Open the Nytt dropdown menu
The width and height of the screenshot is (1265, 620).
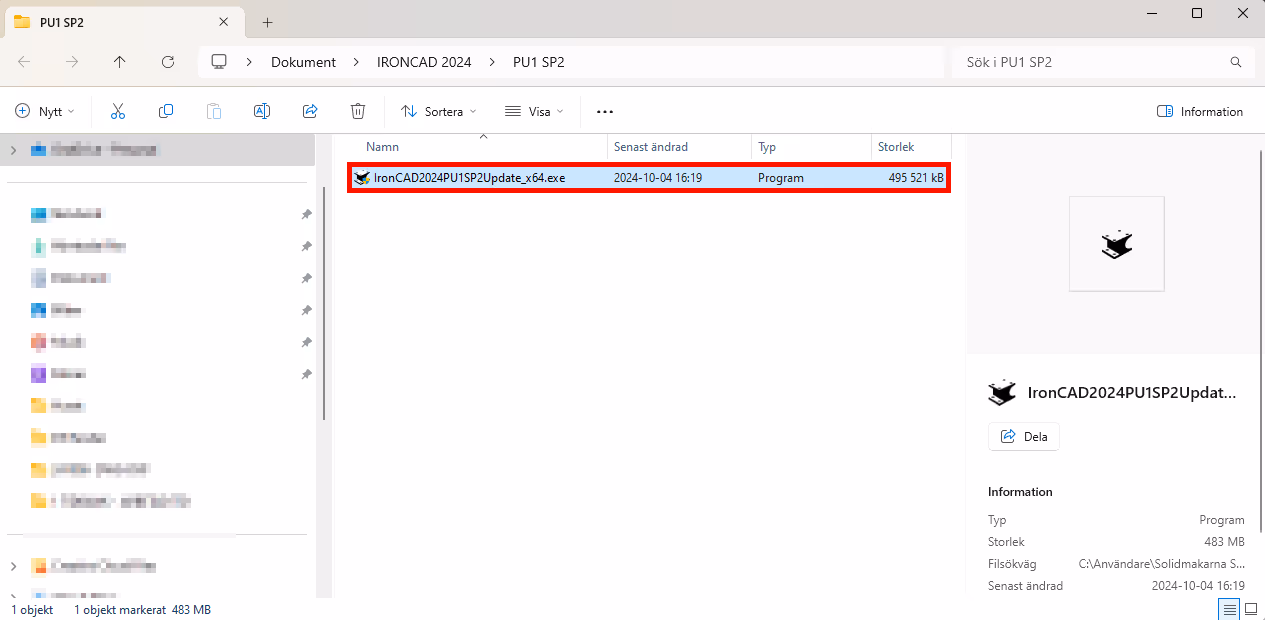tap(46, 112)
